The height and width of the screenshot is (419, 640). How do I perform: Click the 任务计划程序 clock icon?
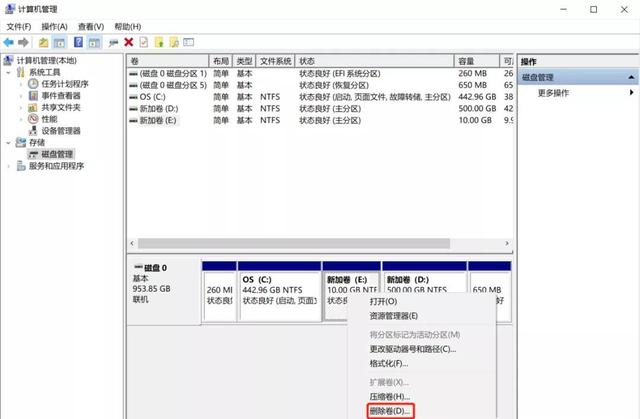[x=33, y=84]
